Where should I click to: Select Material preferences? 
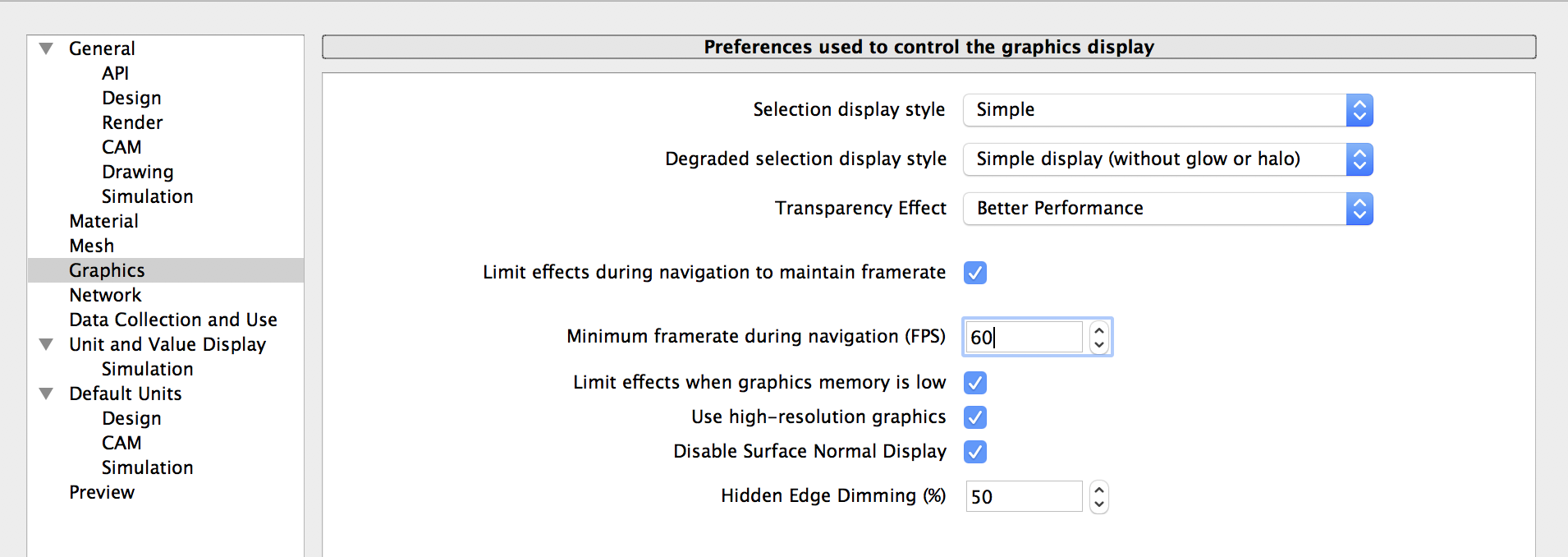click(103, 220)
